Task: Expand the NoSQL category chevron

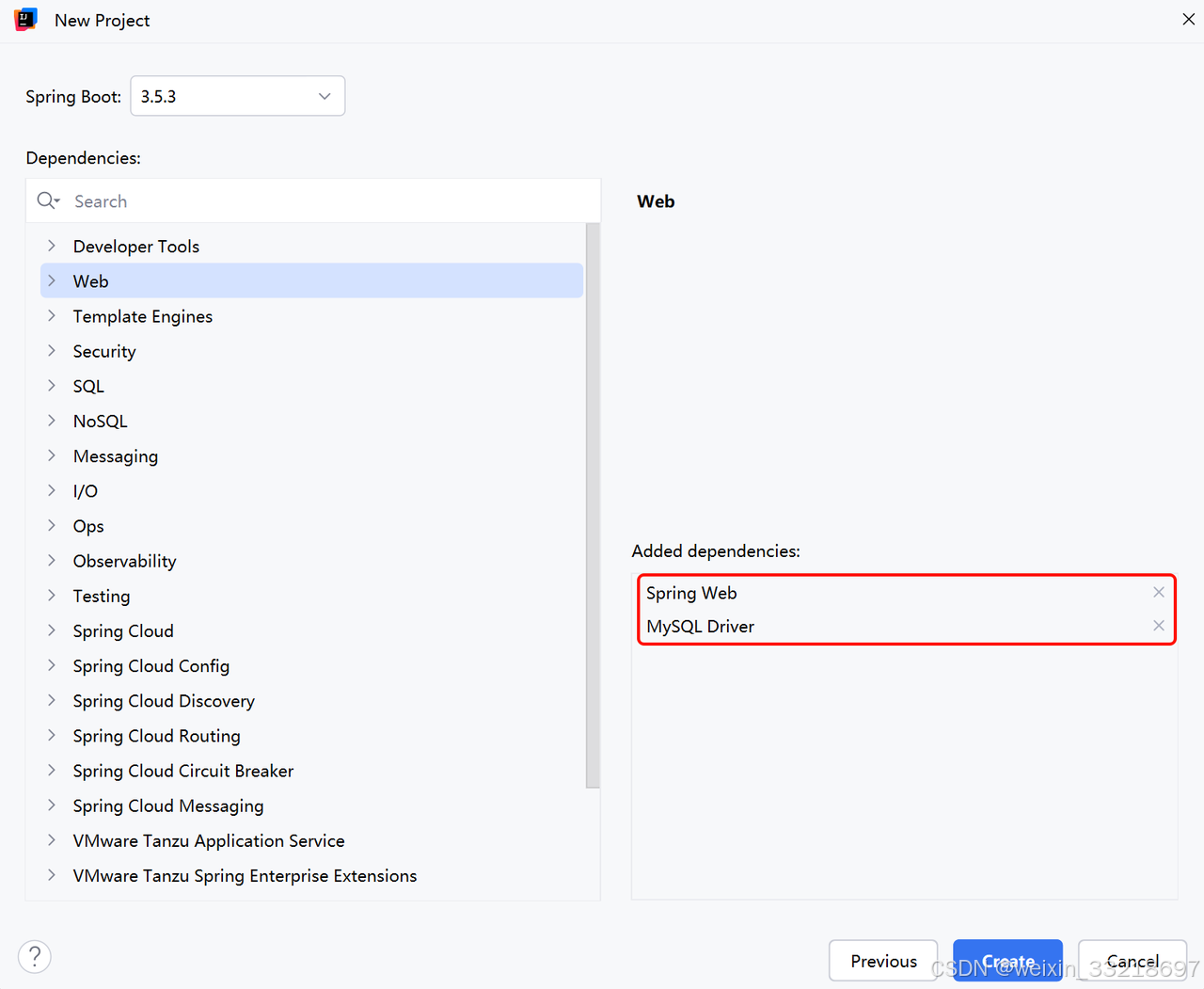Action: [52, 421]
